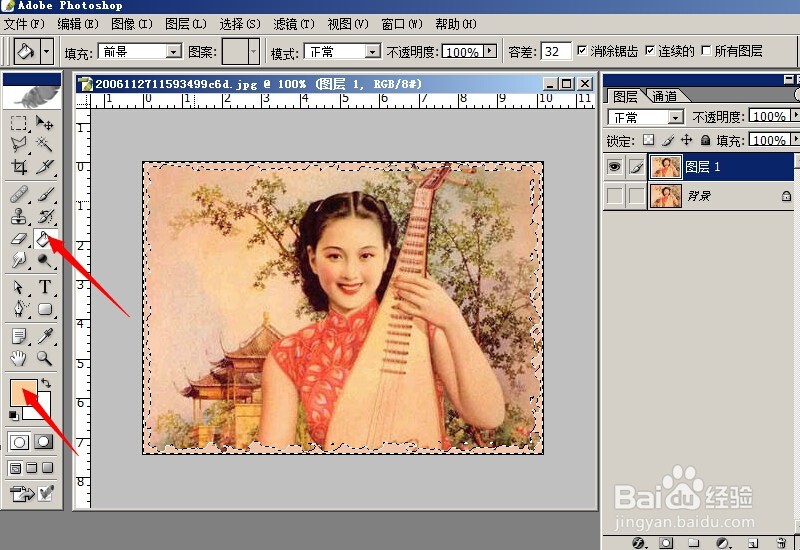800x550 pixels.
Task: Select the Clone Stamp tool
Action: tap(19, 216)
